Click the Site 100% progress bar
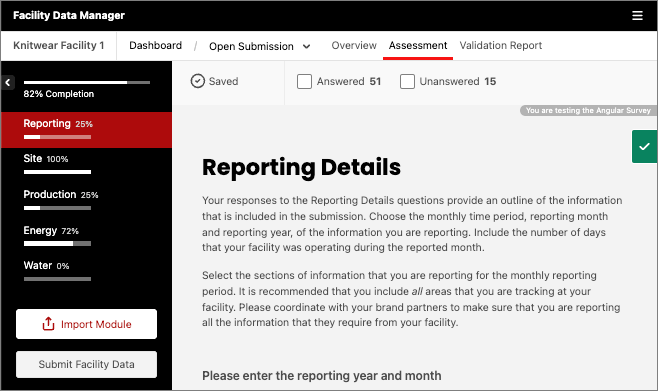658x391 pixels. (x=57, y=172)
